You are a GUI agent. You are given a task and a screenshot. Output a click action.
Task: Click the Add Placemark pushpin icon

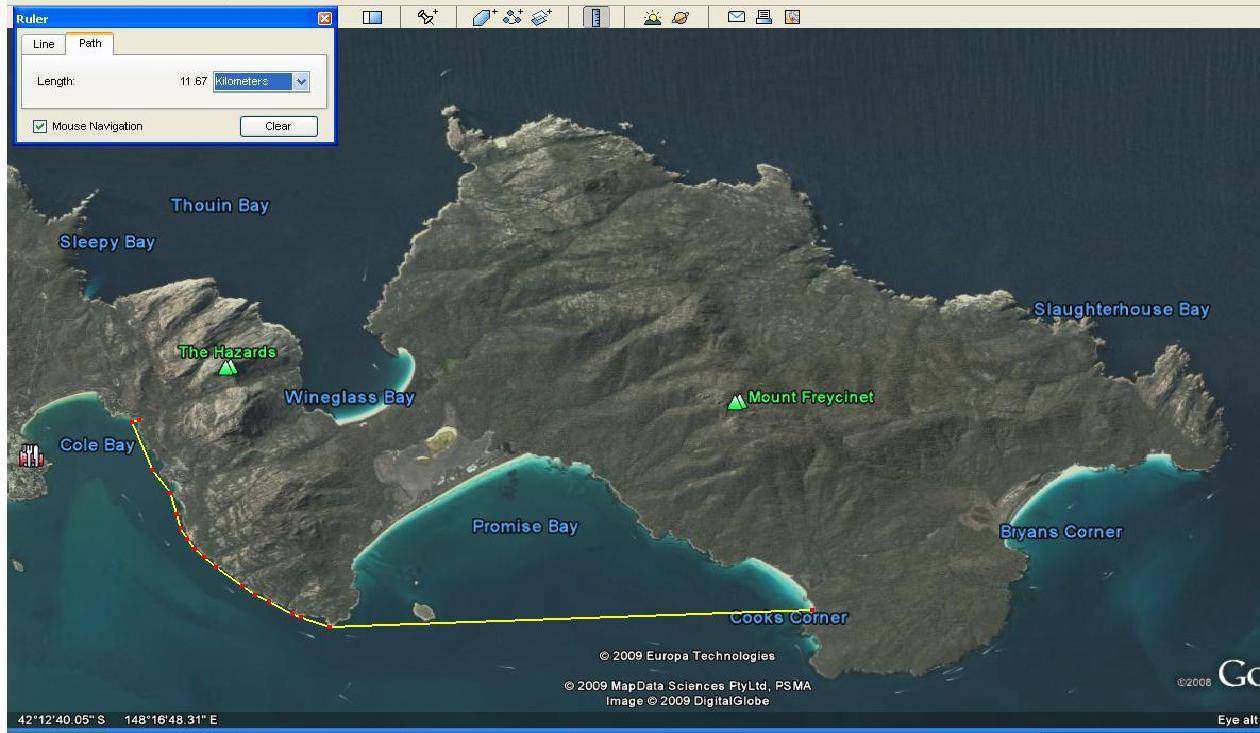click(x=427, y=17)
